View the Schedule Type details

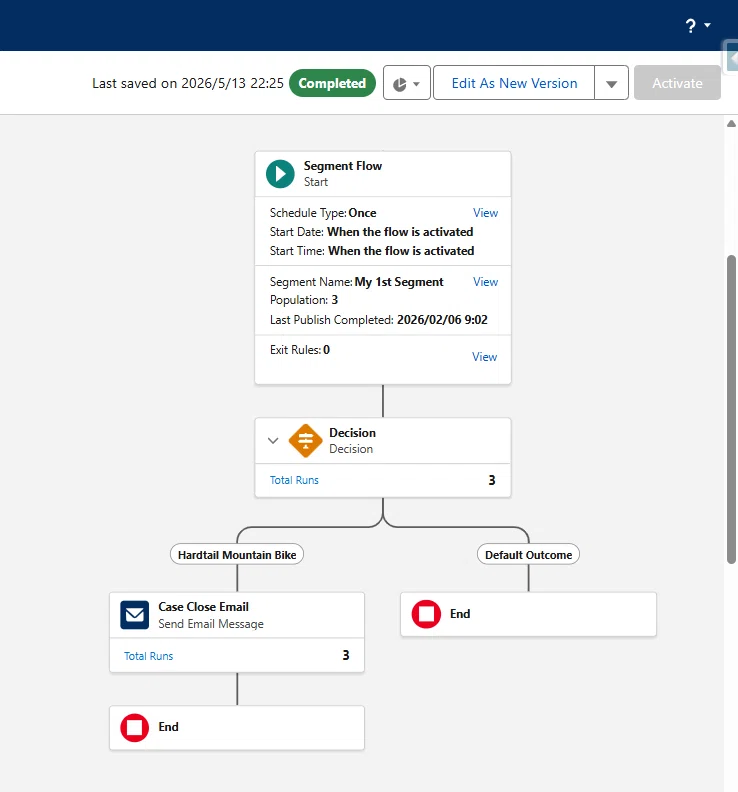(x=485, y=213)
